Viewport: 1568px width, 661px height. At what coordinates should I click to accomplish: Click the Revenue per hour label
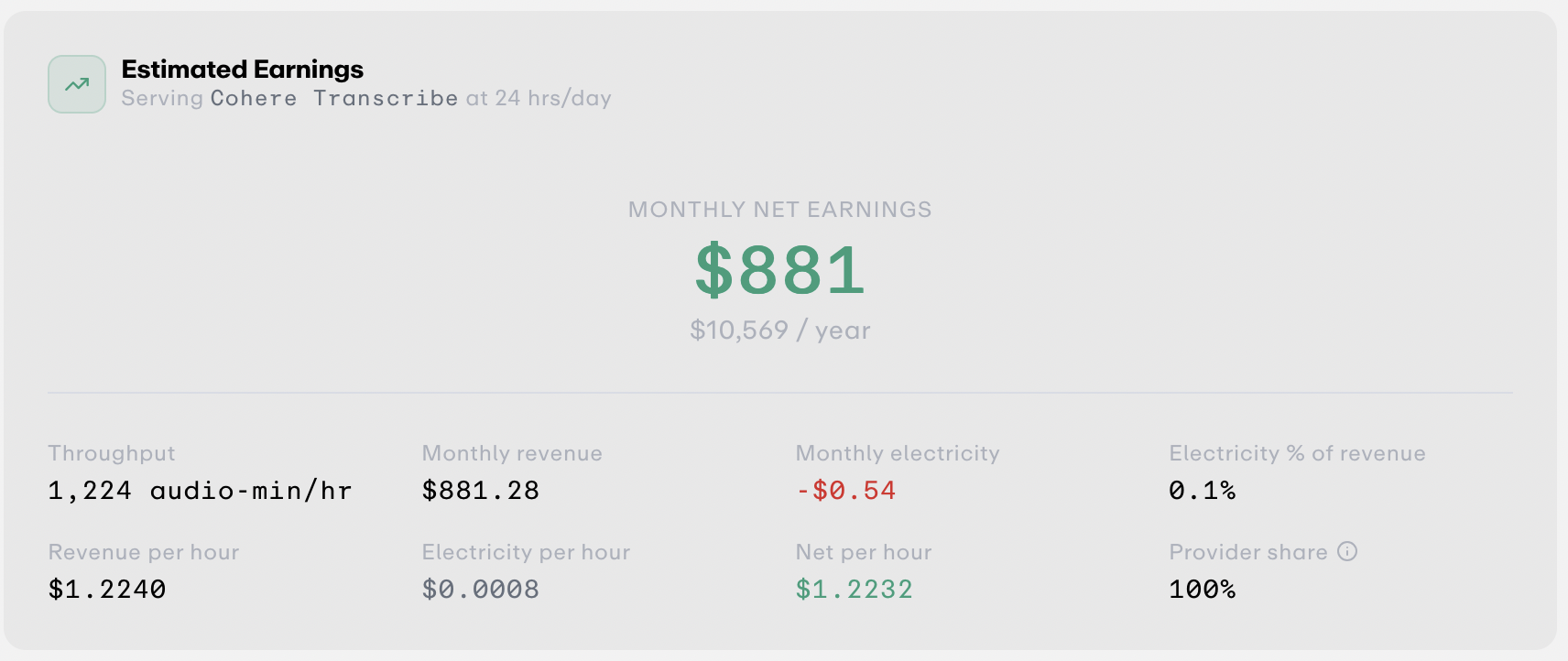coord(144,552)
